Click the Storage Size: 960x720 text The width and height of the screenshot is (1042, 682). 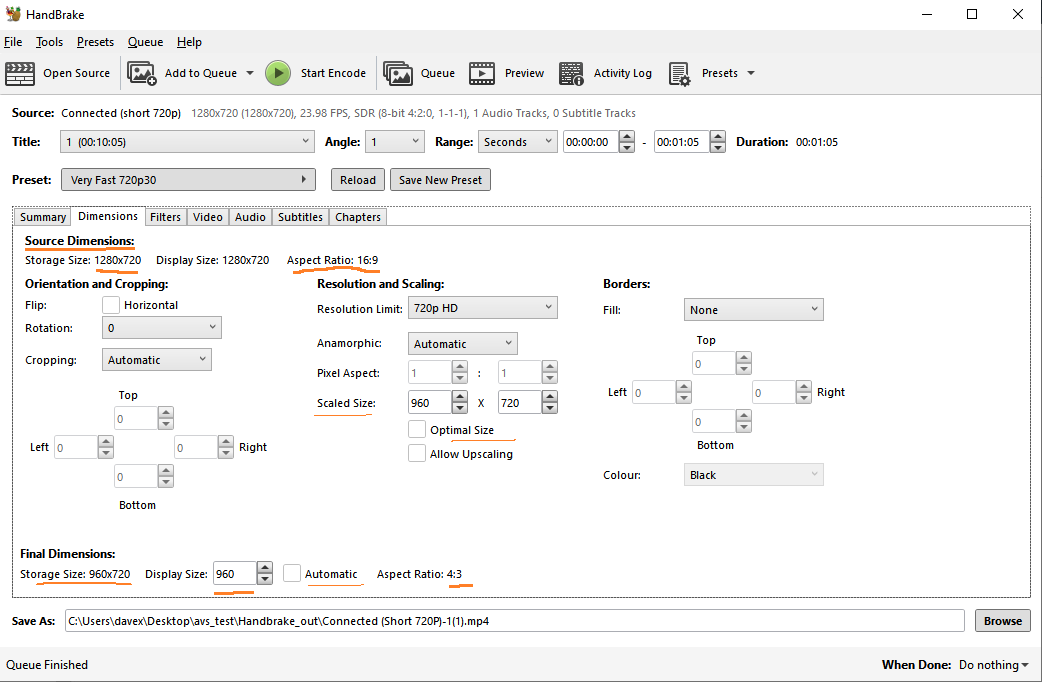click(75, 574)
